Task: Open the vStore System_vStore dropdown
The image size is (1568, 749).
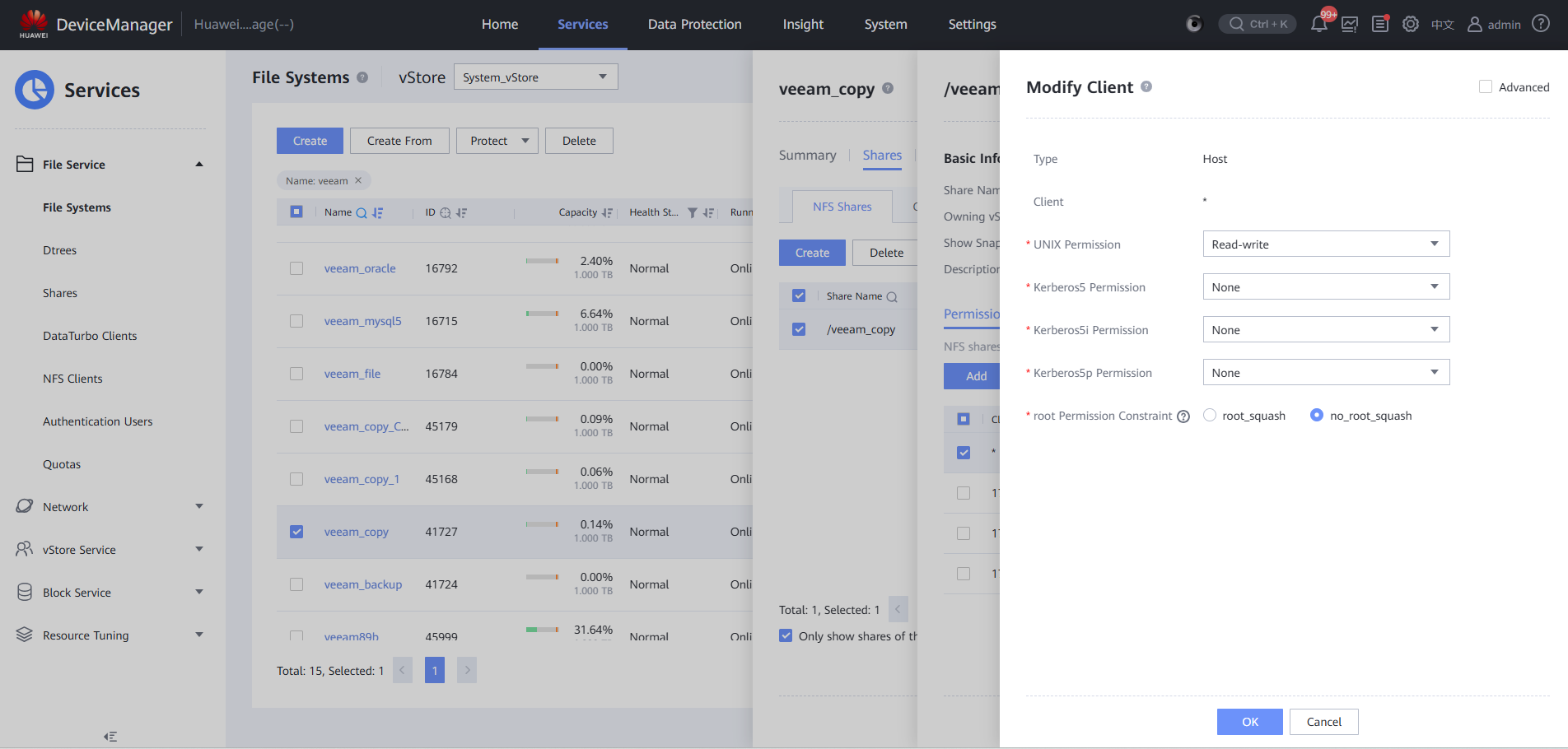Action: (535, 77)
